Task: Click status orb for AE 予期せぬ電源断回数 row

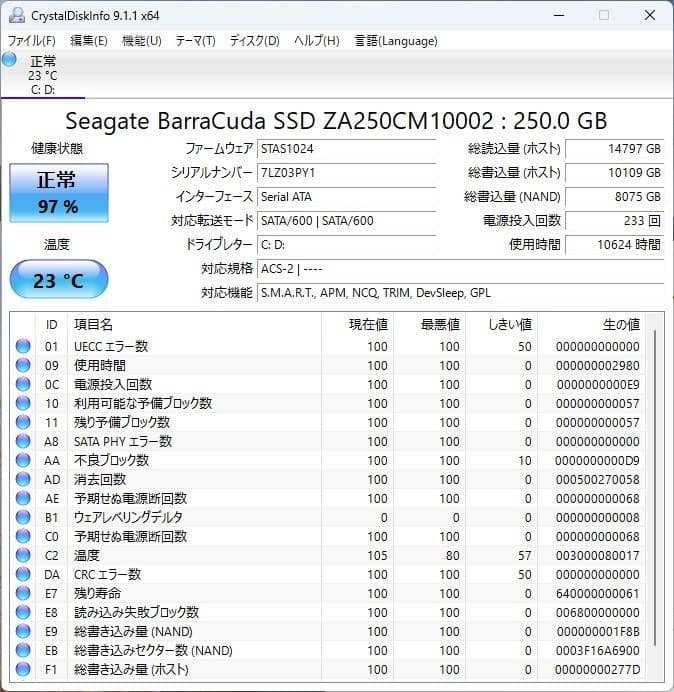Action: pos(23,498)
